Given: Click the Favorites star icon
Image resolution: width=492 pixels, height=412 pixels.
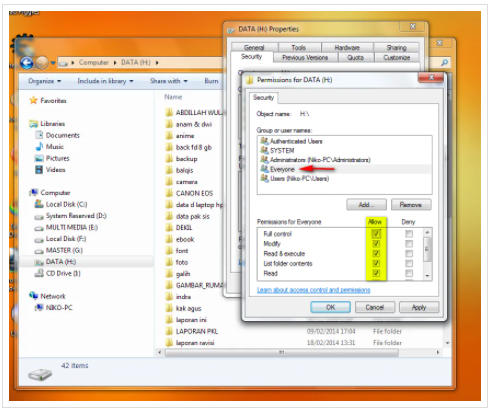Looking at the screenshot, I should tap(33, 100).
